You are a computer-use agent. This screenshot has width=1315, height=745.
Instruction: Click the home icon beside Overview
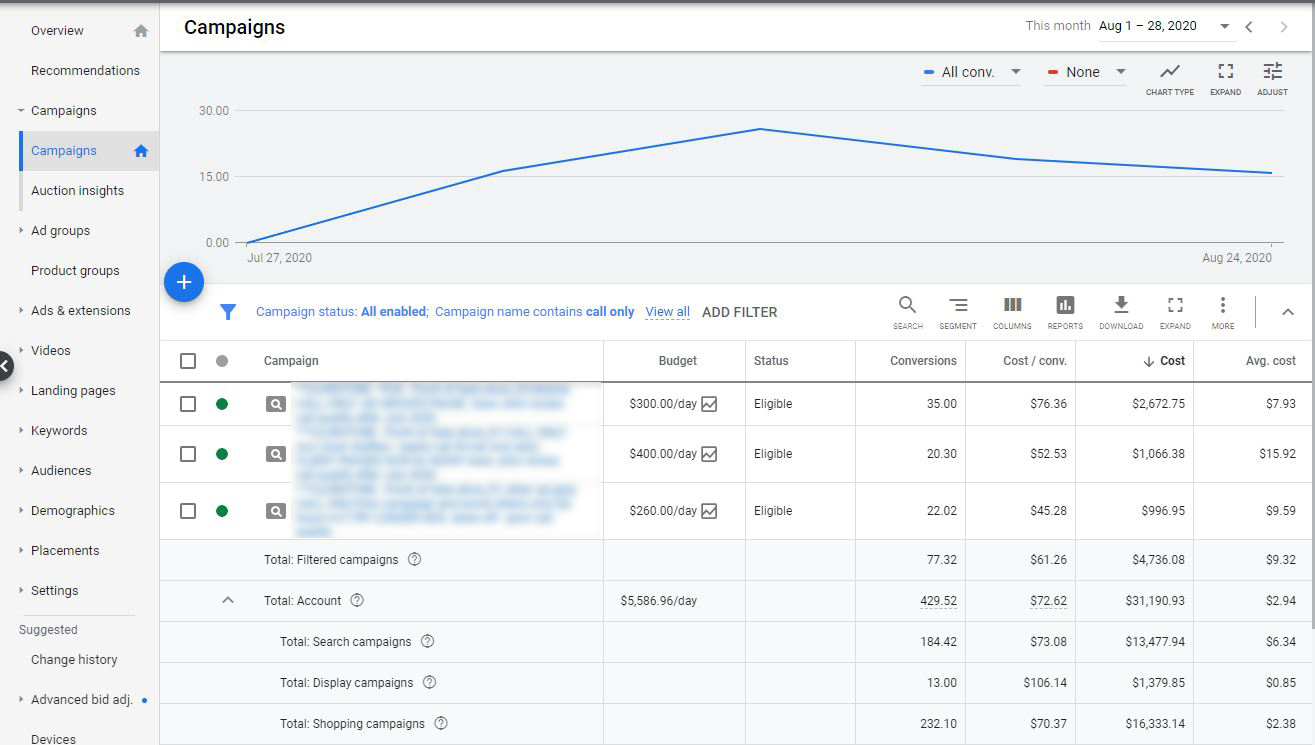141,31
